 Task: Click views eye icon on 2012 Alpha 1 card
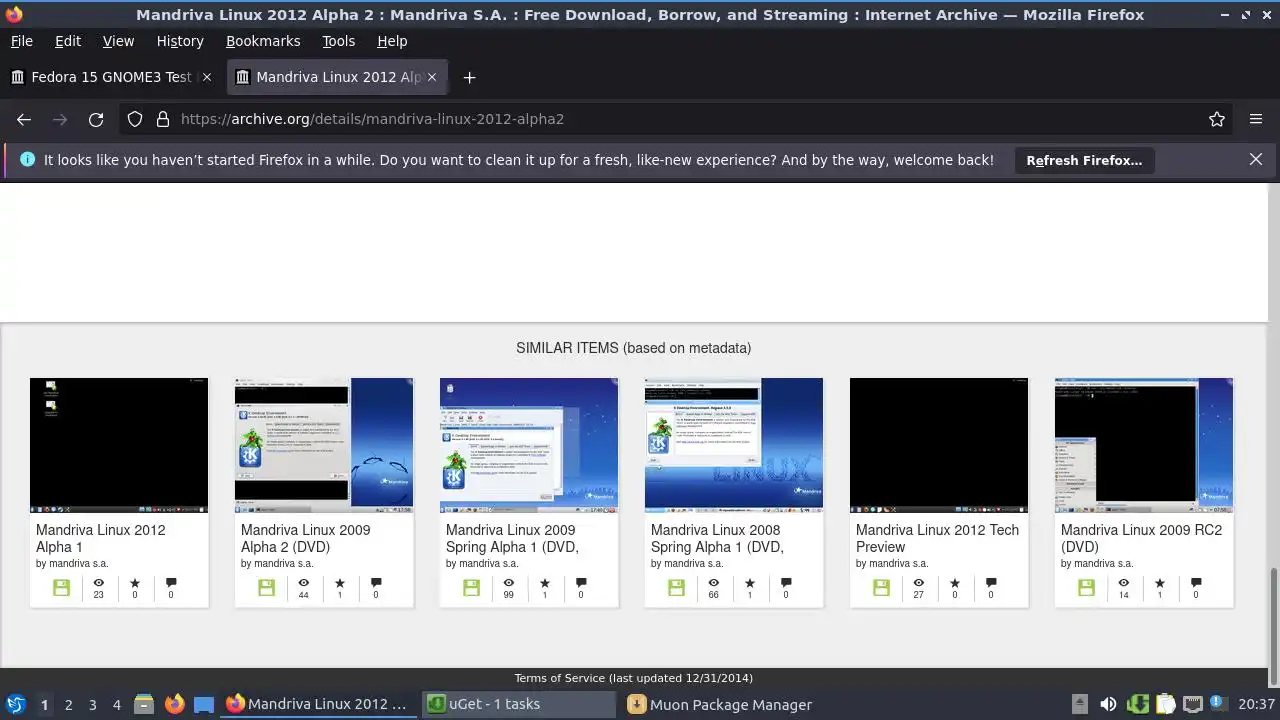[99, 583]
